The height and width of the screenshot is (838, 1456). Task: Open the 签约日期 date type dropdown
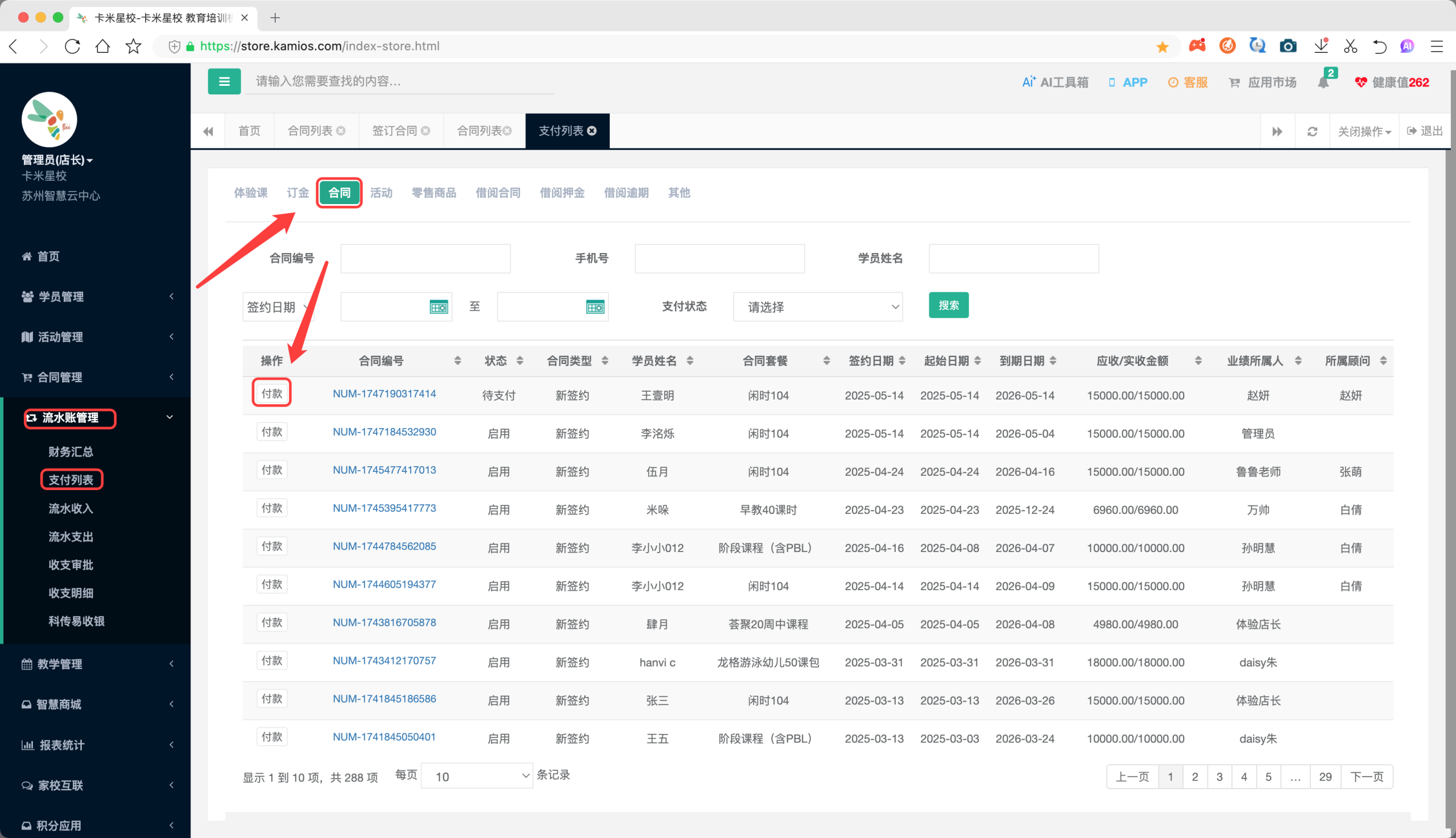click(x=278, y=307)
